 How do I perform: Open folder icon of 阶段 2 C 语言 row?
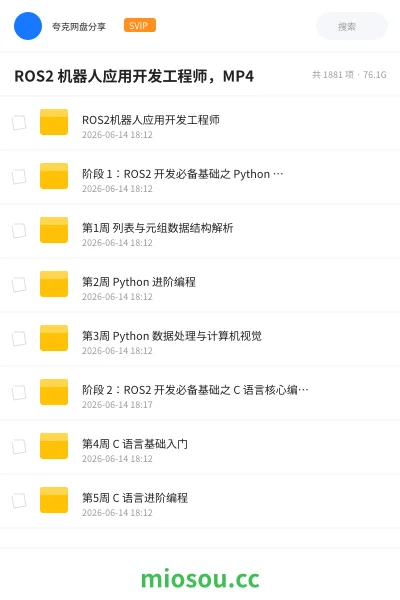(54, 392)
